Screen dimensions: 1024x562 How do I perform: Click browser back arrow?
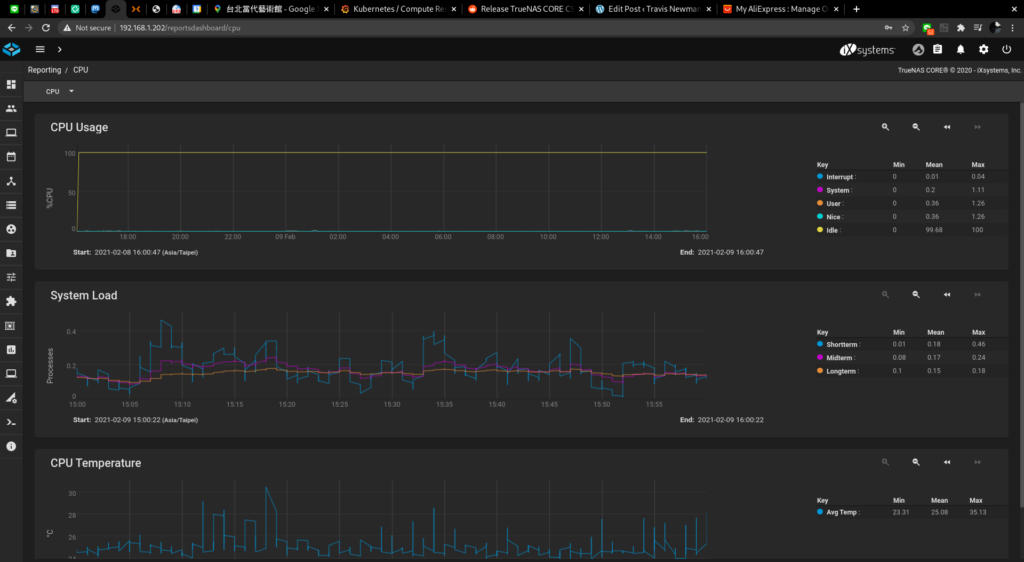(x=11, y=27)
